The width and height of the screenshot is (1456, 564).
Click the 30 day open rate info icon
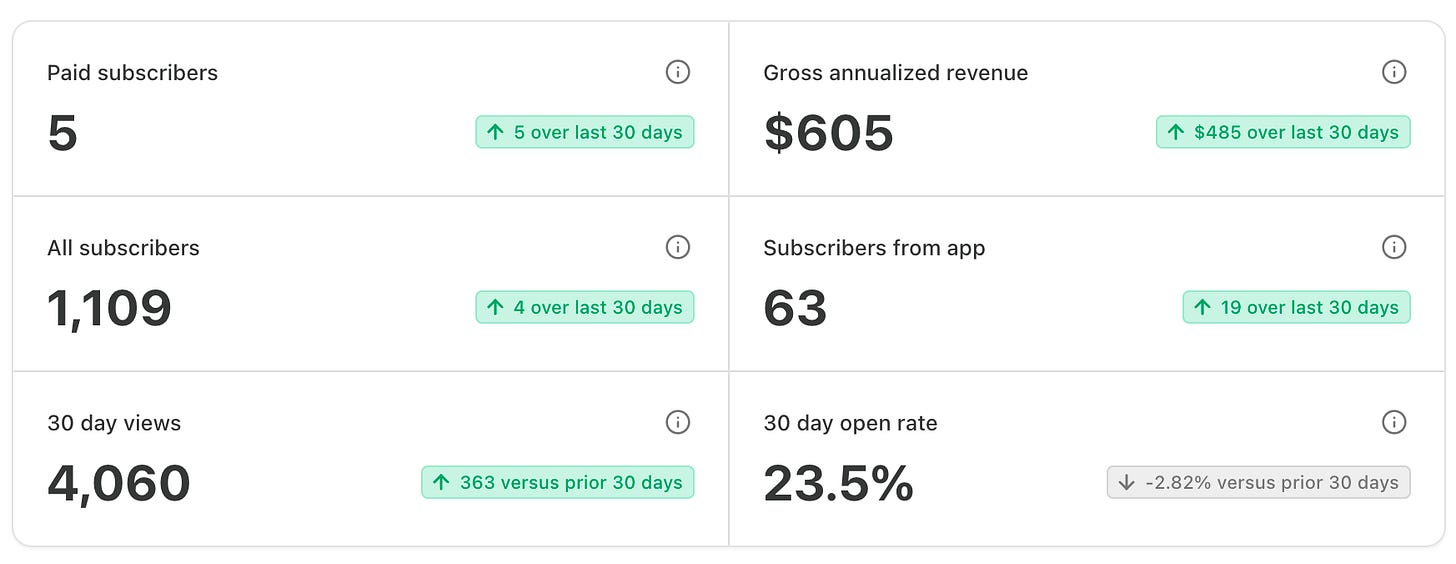pos(1394,422)
